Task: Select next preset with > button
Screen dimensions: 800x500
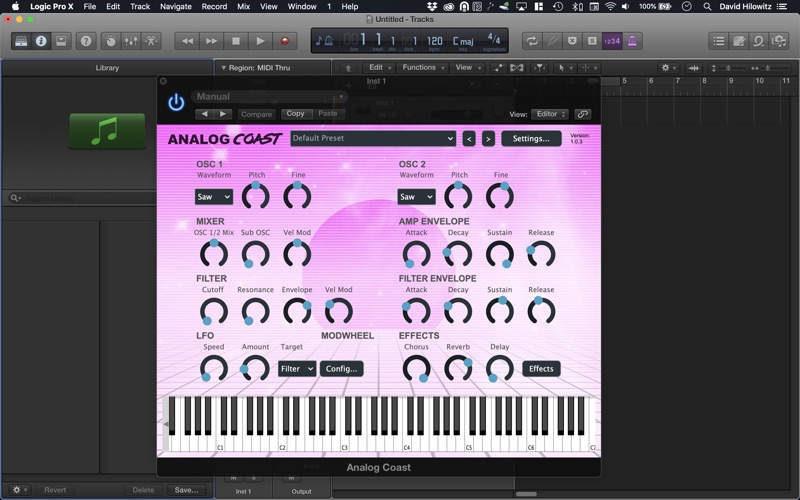Action: (488, 138)
